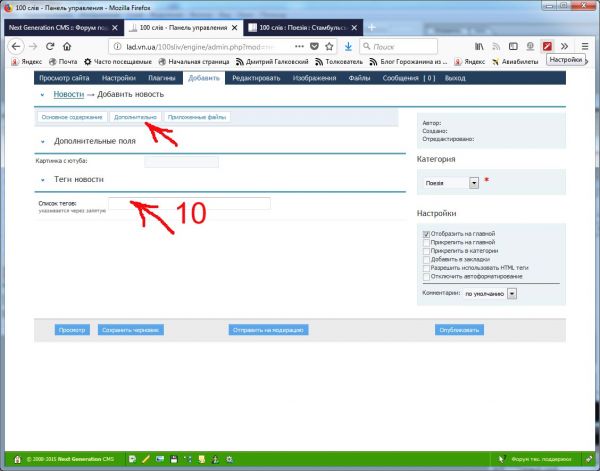The height and width of the screenshot is (471, 600).
Task: Click Выход to log out
Action: point(455,78)
